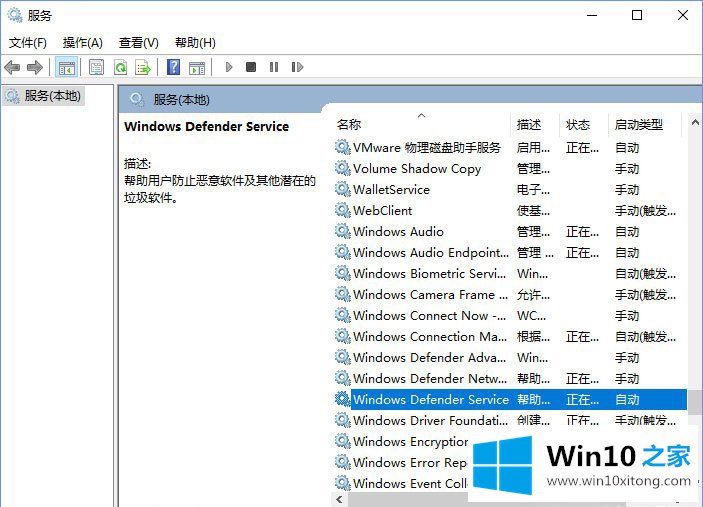Select 服务(本地) in the left tree
703x507 pixels.
point(43,96)
